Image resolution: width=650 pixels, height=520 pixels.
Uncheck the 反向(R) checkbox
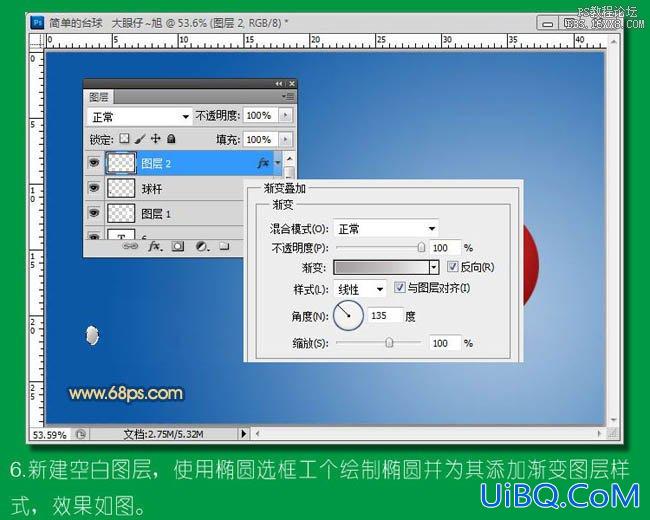click(x=452, y=266)
